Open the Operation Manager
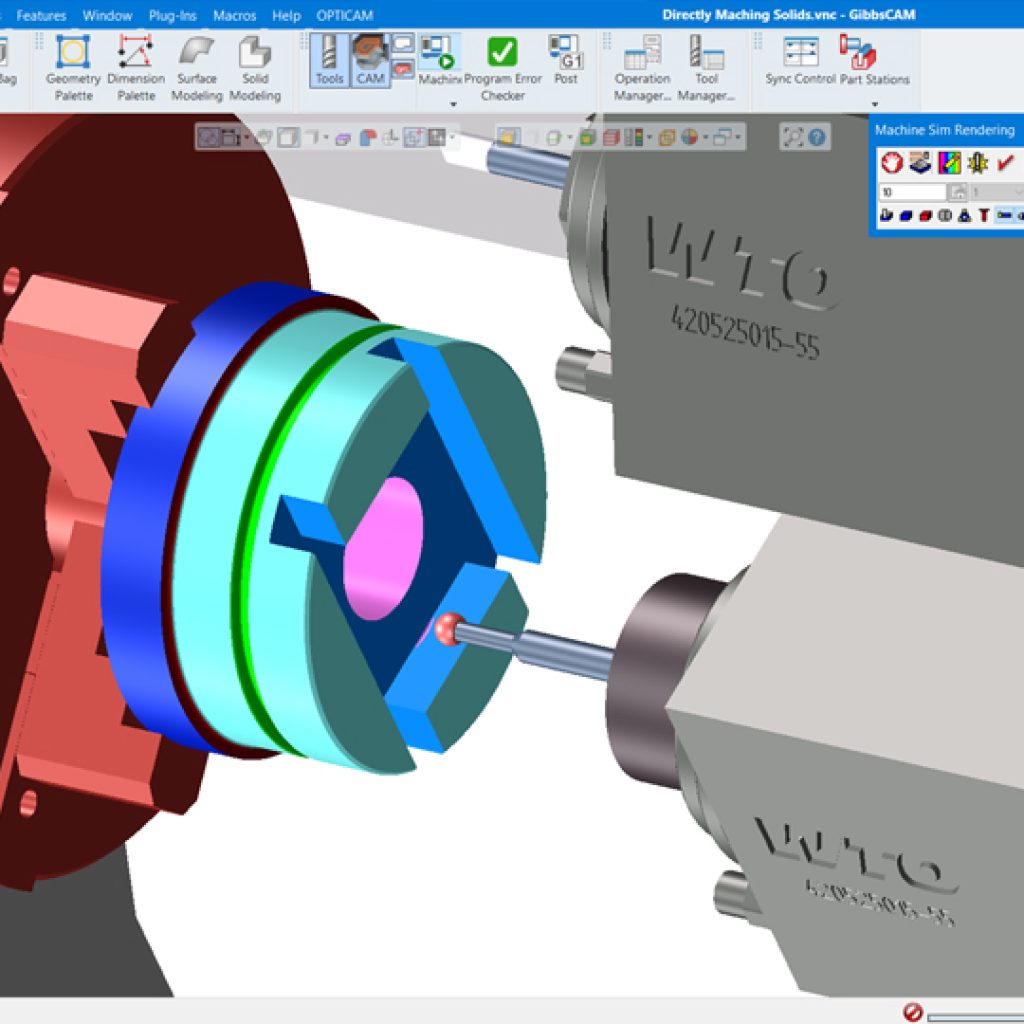1024x1024 pixels. [x=642, y=66]
